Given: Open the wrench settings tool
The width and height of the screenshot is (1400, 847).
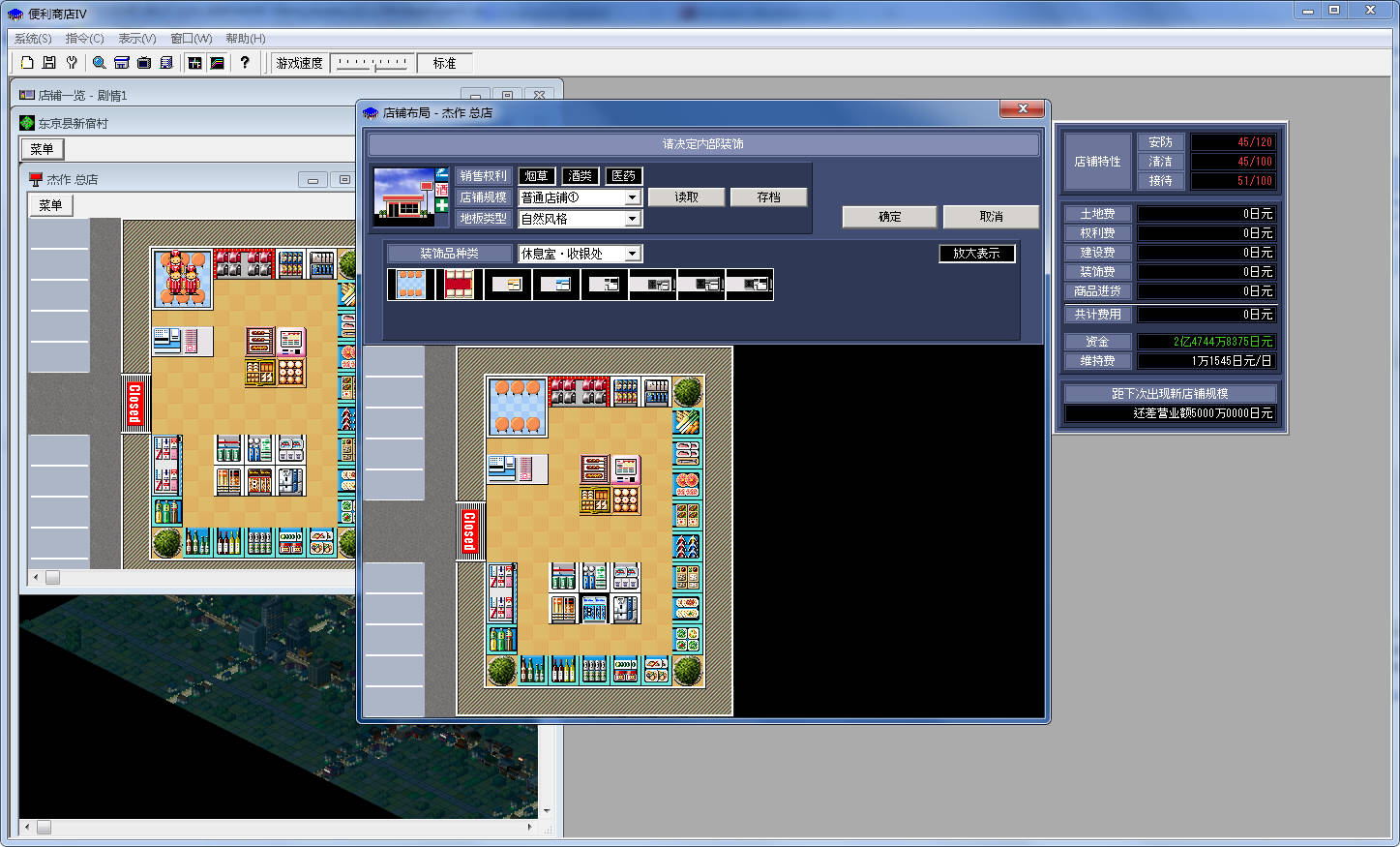Looking at the screenshot, I should click(72, 63).
